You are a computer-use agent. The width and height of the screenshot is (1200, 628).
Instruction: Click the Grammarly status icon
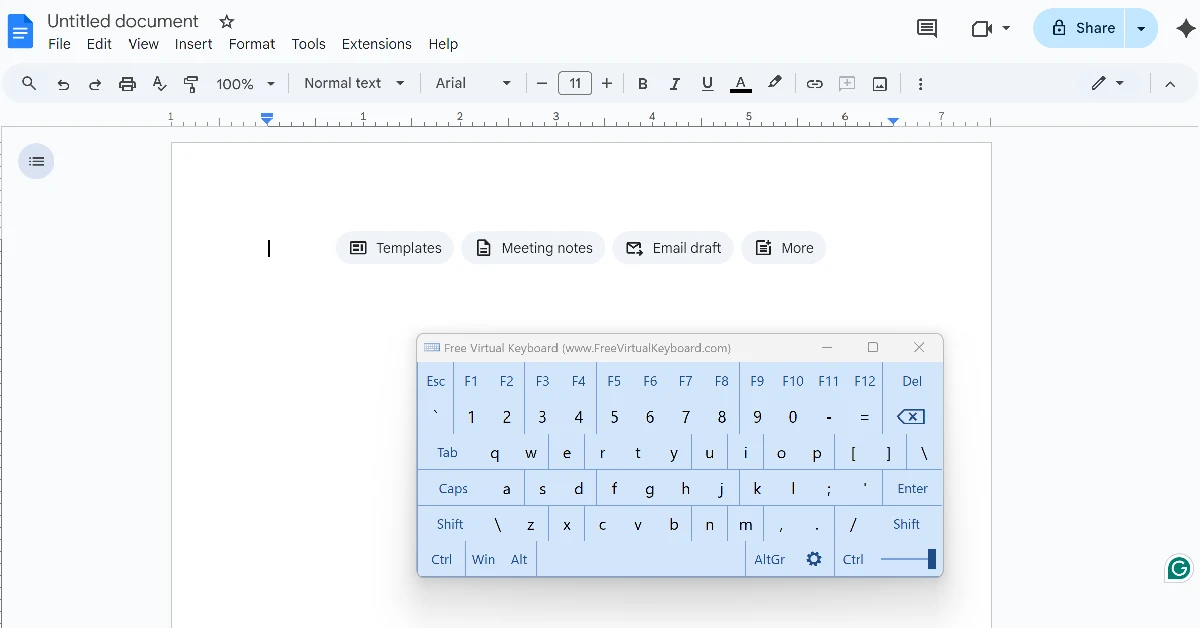tap(1178, 568)
